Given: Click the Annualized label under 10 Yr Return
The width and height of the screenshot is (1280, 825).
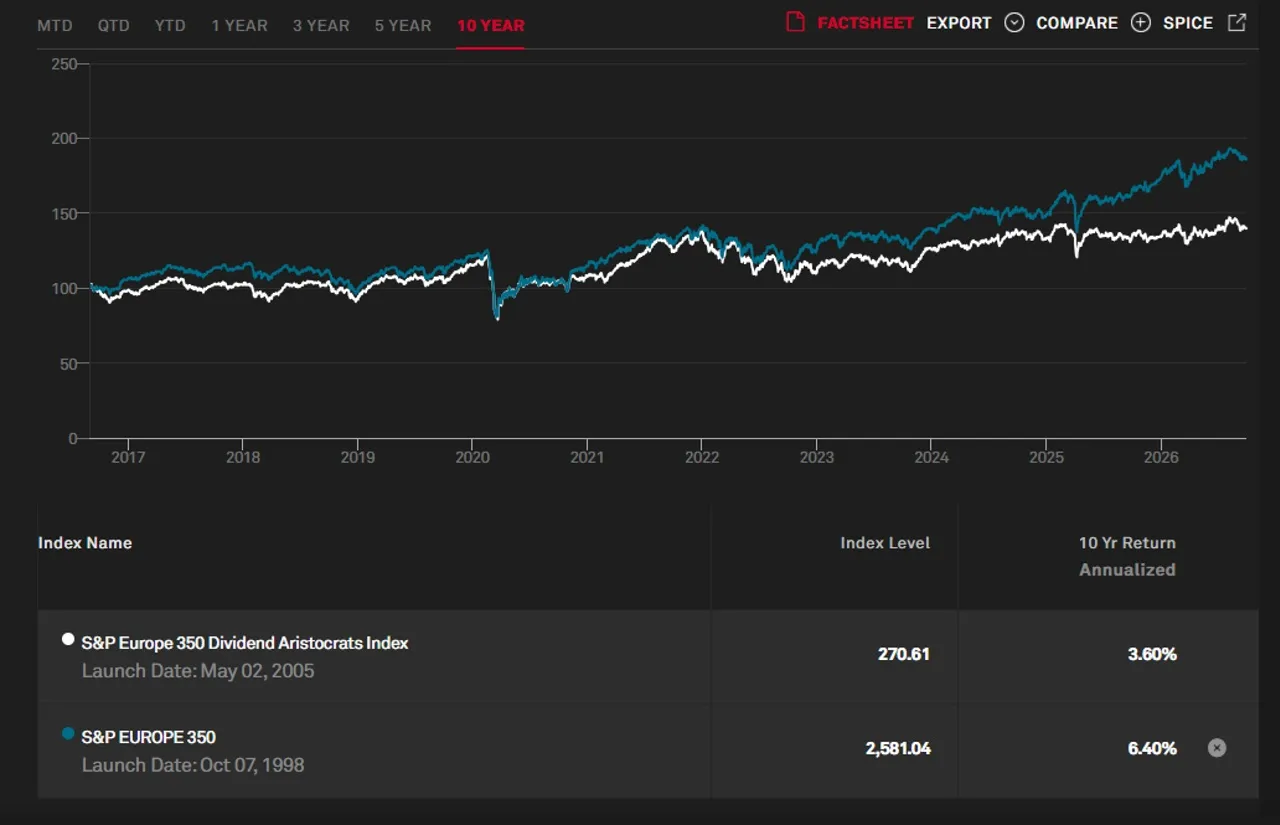Looking at the screenshot, I should pyautogui.click(x=1127, y=570).
